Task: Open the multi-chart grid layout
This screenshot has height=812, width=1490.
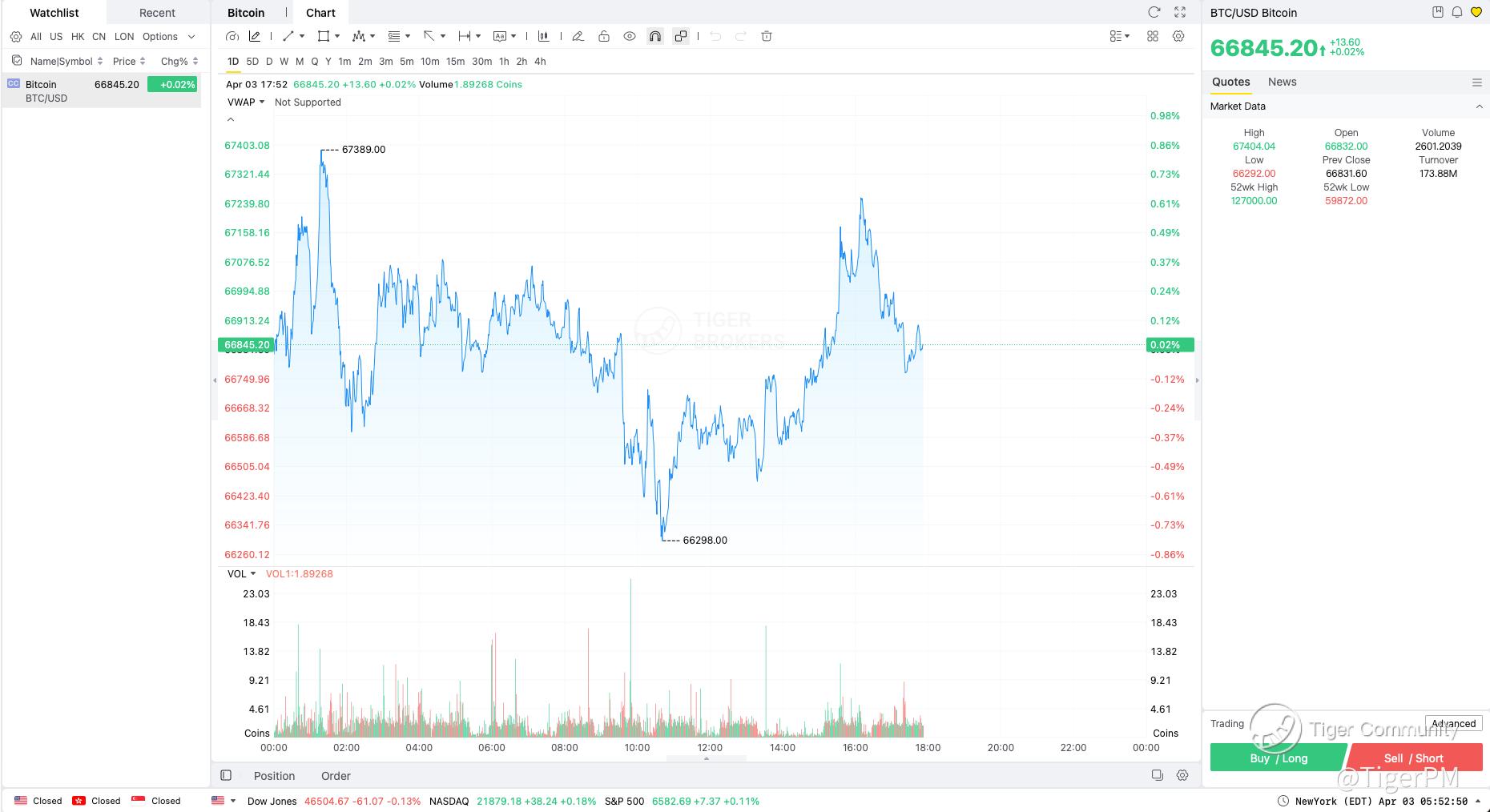Action: (1153, 36)
